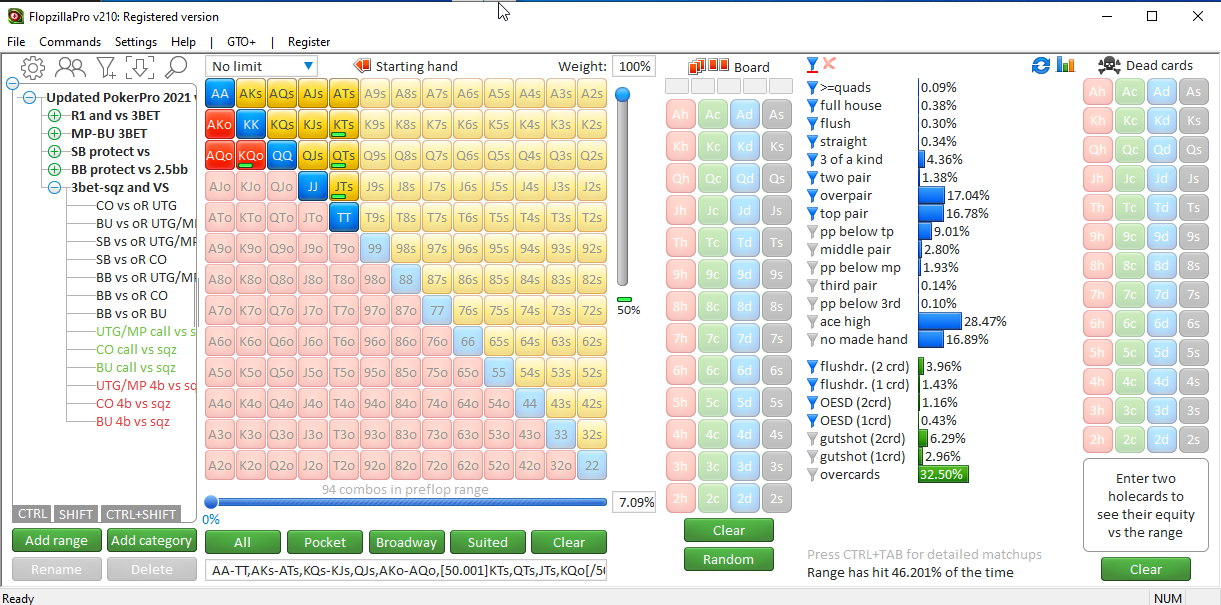Toggle the funnel filter for middle pair
The height and width of the screenshot is (605, 1221).
point(812,249)
